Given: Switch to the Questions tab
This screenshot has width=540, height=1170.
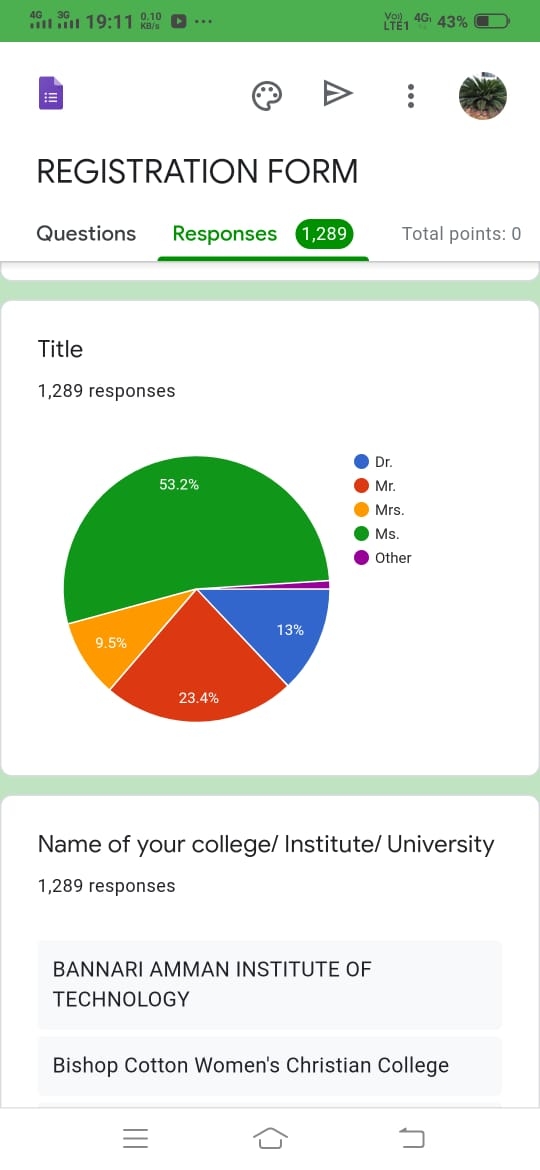Looking at the screenshot, I should point(86,234).
